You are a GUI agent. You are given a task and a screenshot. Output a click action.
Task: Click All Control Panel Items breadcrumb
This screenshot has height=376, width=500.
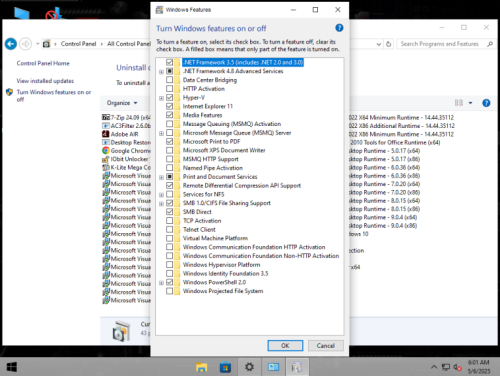pos(129,44)
